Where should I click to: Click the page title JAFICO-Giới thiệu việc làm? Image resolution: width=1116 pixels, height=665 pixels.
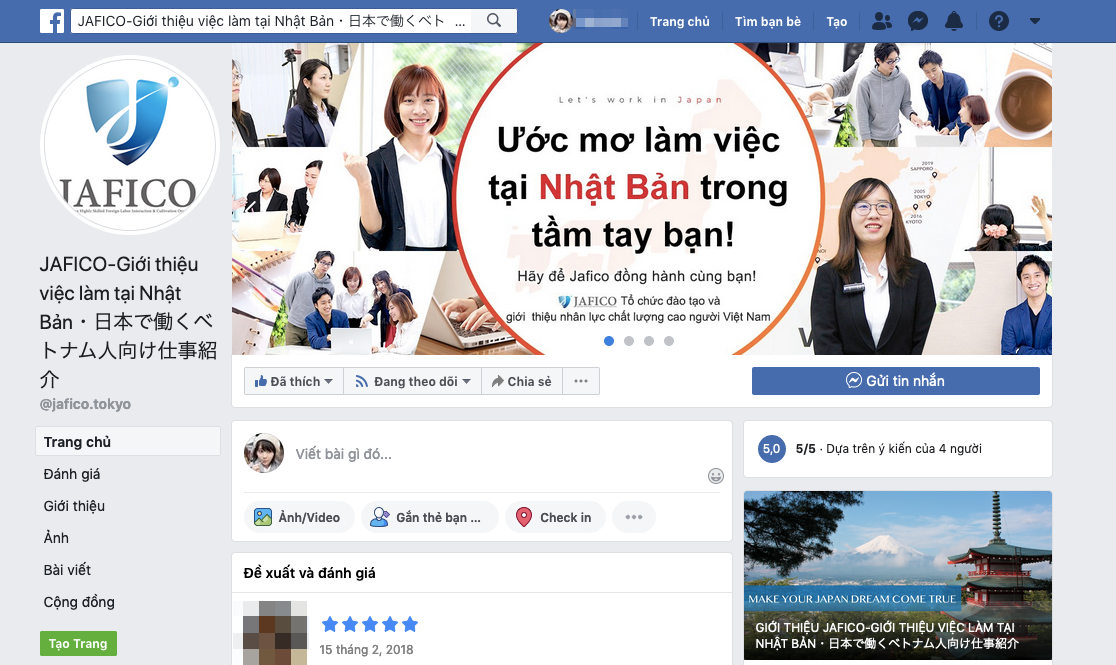128,322
